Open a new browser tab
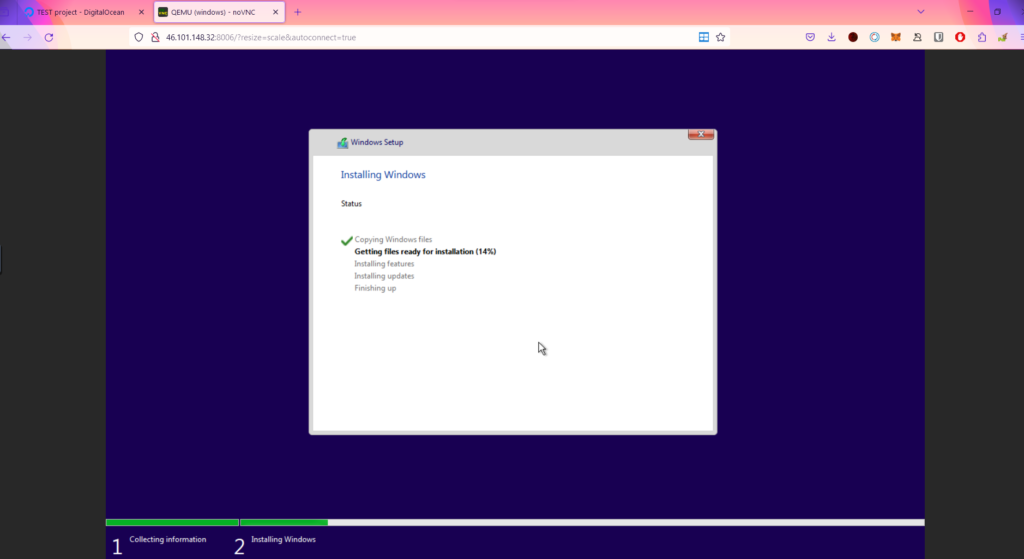Image resolution: width=1024 pixels, height=559 pixels. click(x=298, y=12)
